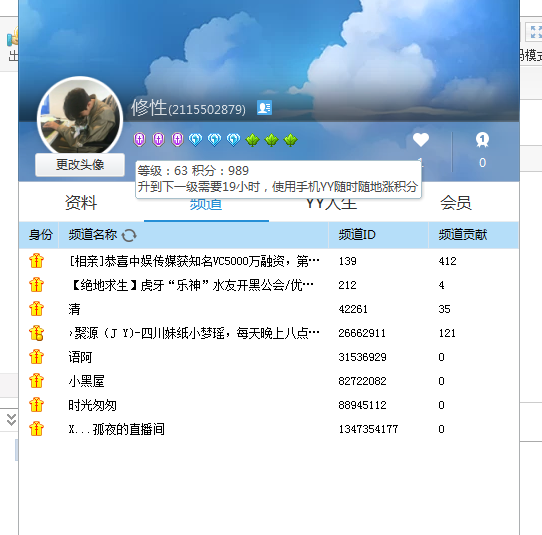Click the first green leaf level badge

tap(252, 140)
